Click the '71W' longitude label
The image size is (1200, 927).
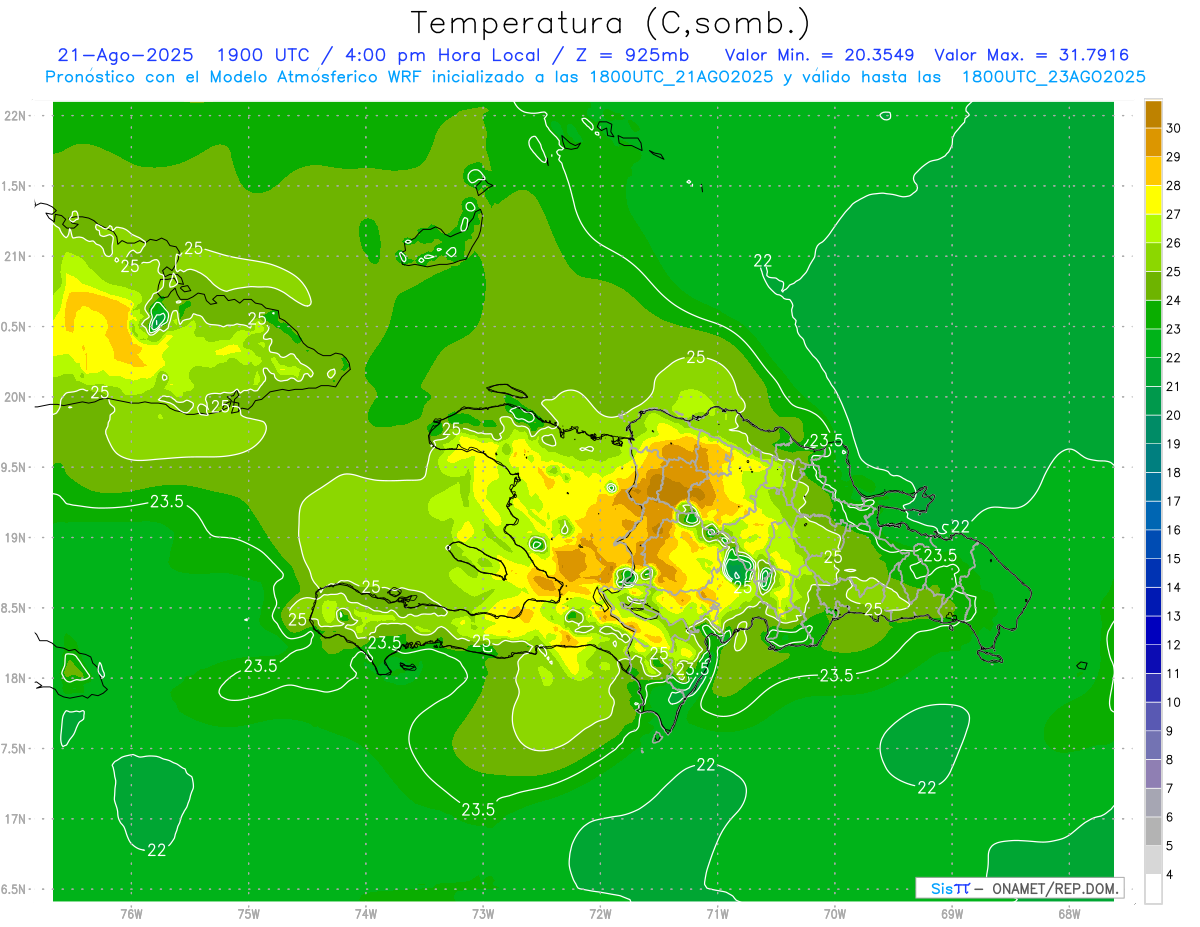pyautogui.click(x=717, y=913)
